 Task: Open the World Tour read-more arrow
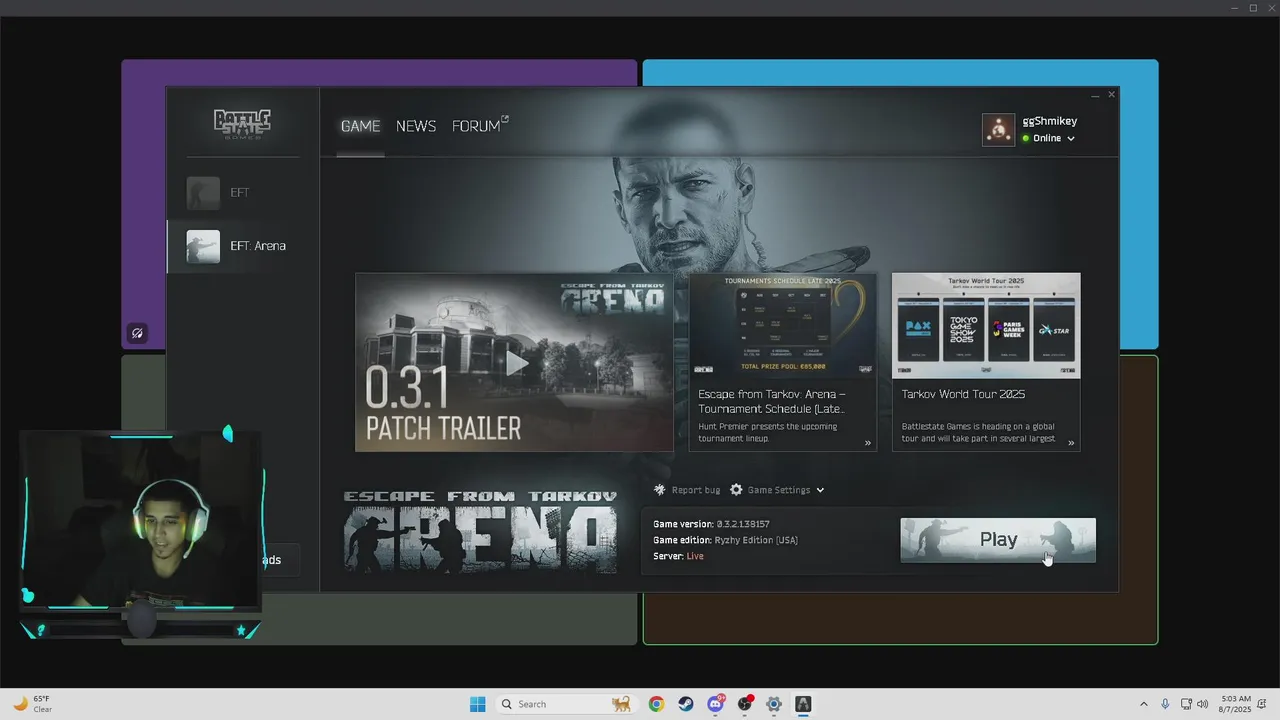(1071, 443)
